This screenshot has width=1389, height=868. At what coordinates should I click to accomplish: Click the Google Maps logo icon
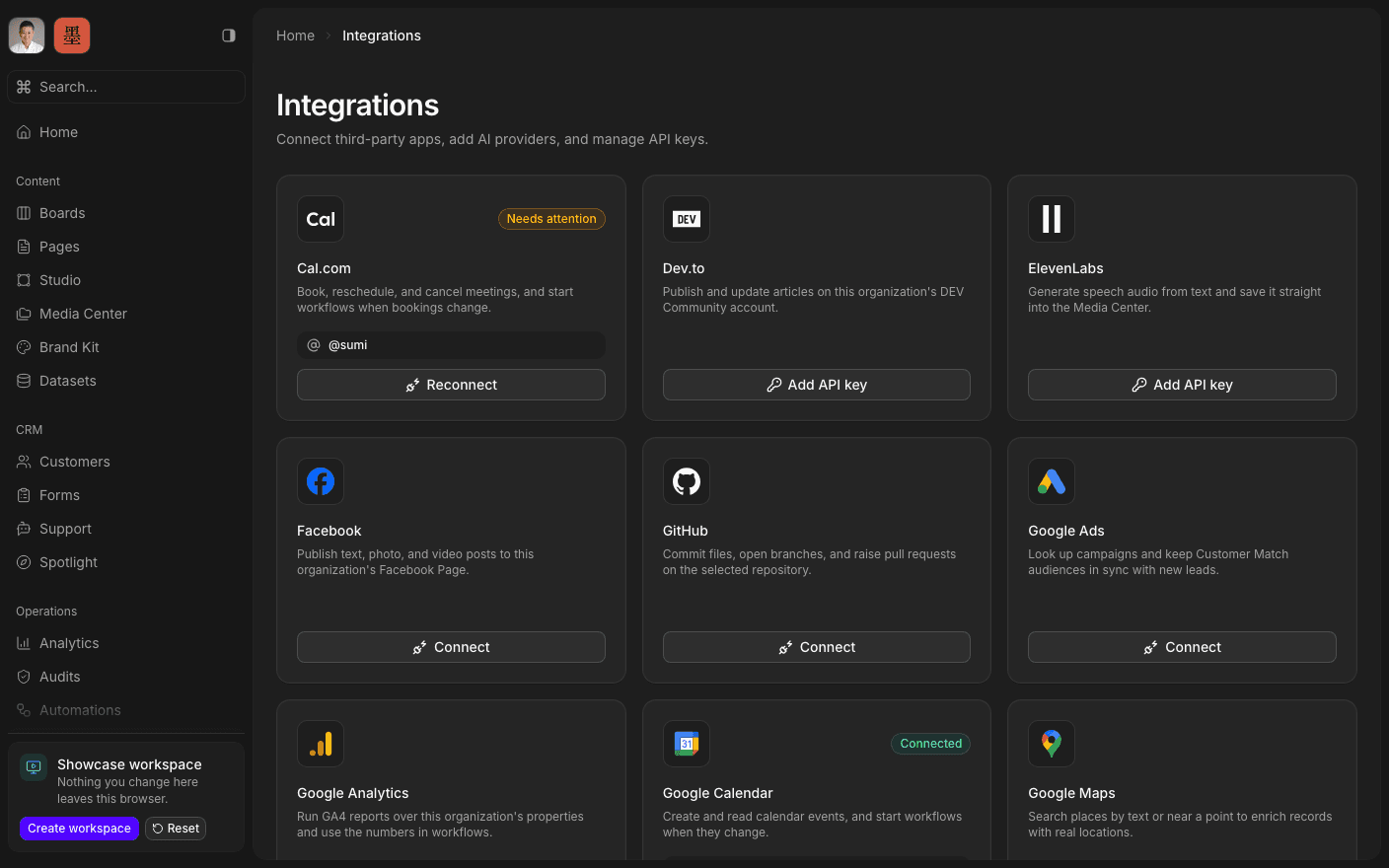[1052, 744]
